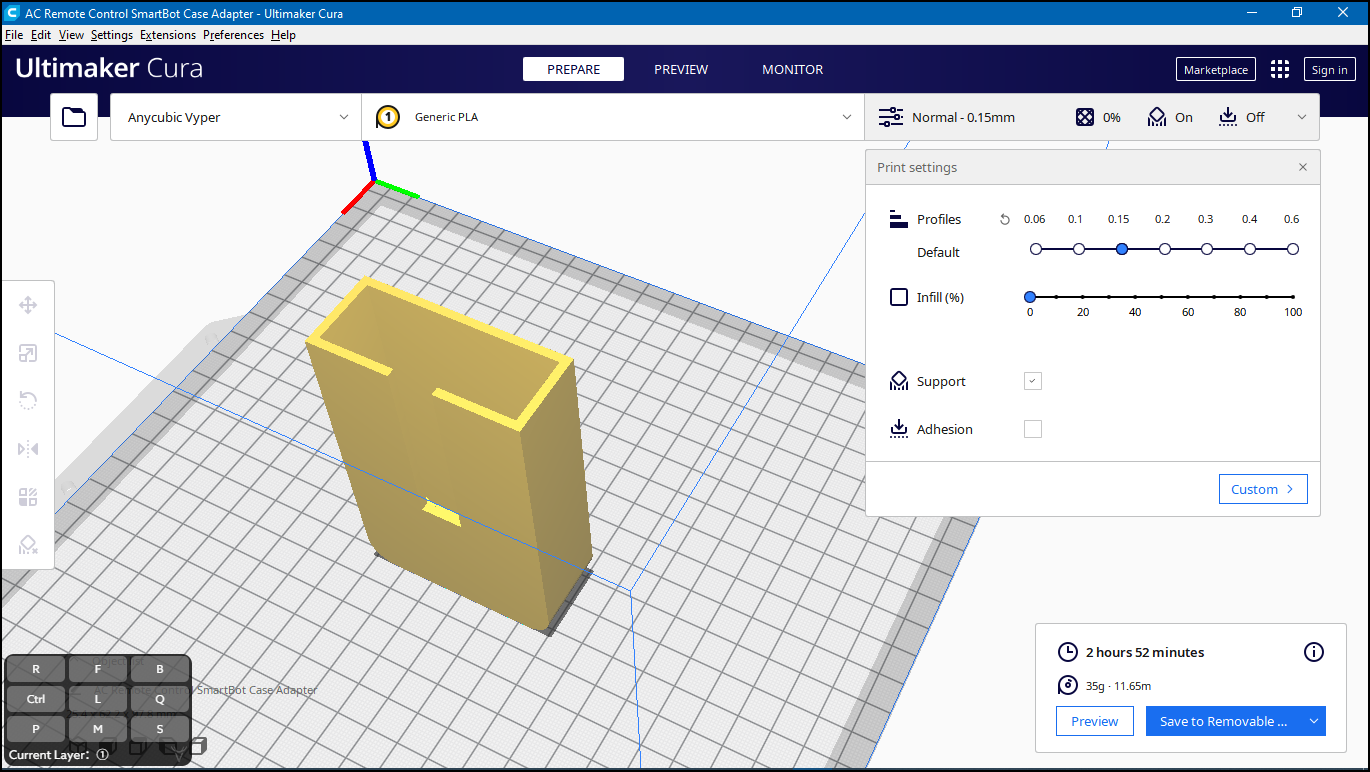Set infill slider to the 40 mark

pyautogui.click(x=1135, y=297)
